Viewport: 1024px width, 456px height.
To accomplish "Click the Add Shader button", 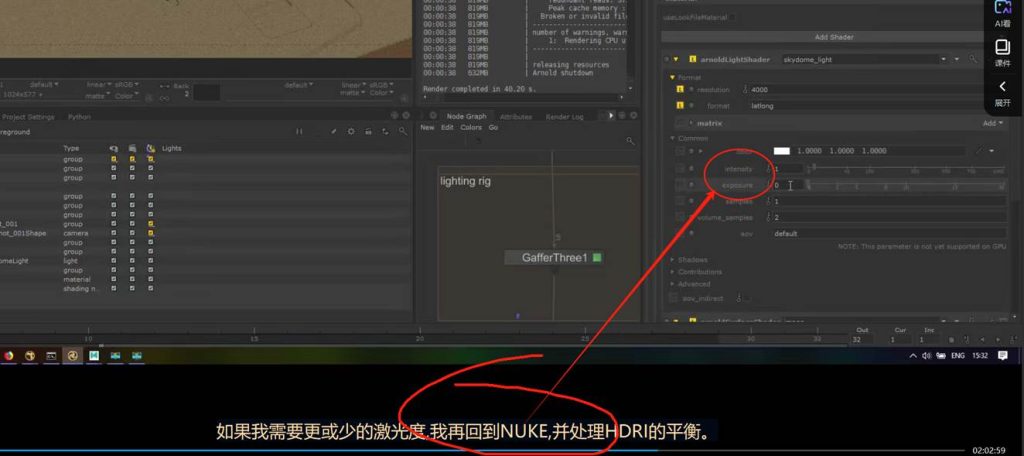I will tap(834, 37).
